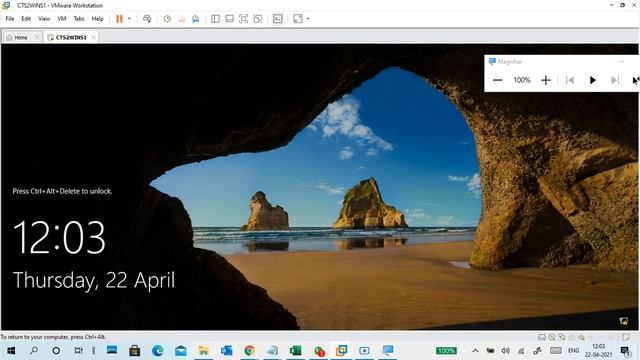The image size is (640, 360).
Task: Switch to Unity mode
Action: click(x=258, y=19)
